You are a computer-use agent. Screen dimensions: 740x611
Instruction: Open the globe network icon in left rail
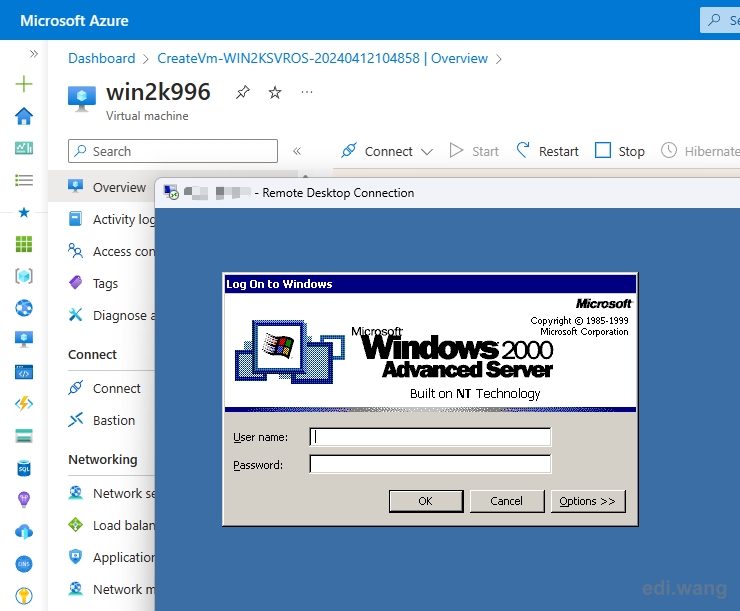[x=24, y=308]
